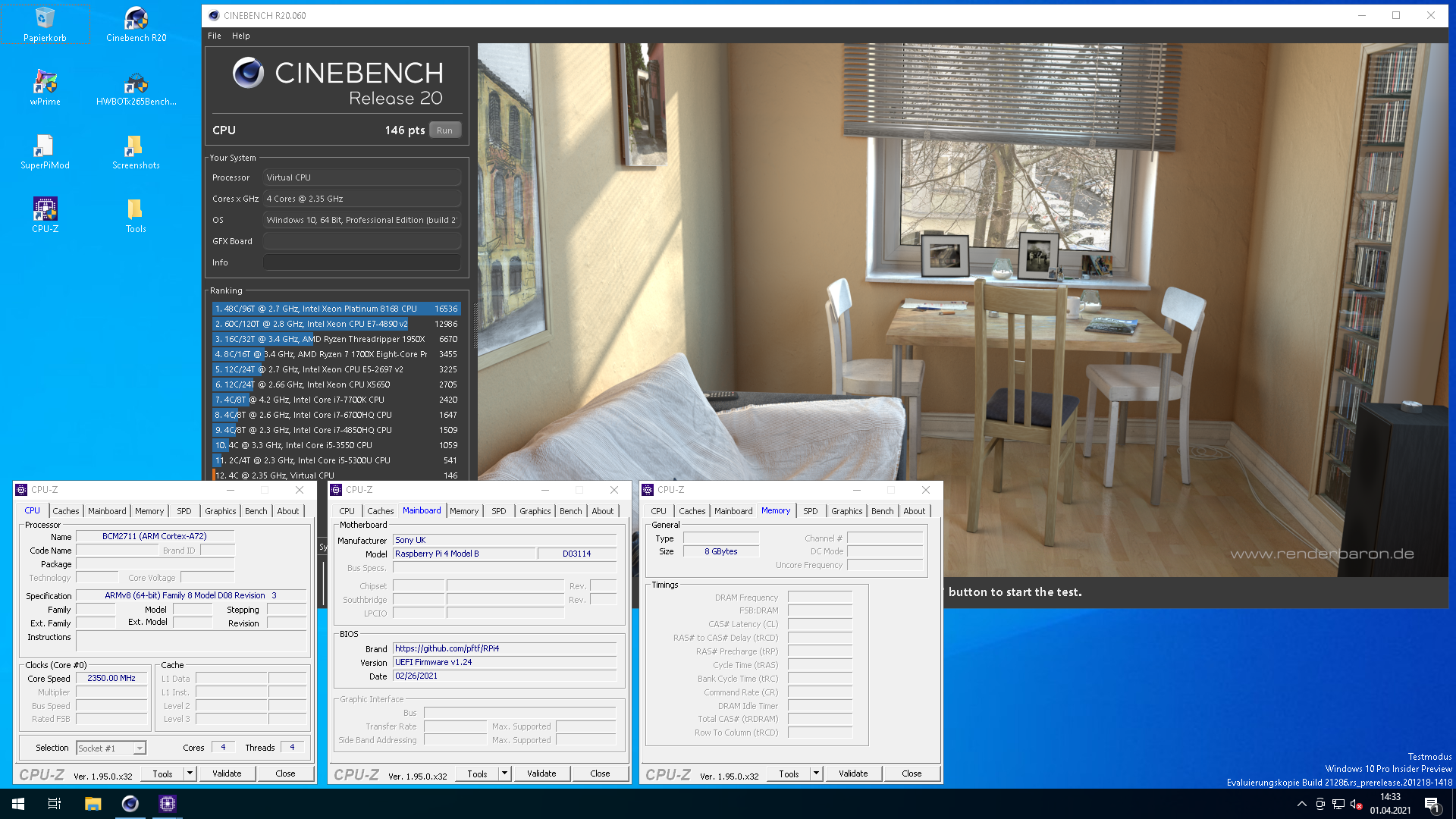The image size is (1456, 819).
Task: Click Close in middle CPU-Z window
Action: click(600, 773)
